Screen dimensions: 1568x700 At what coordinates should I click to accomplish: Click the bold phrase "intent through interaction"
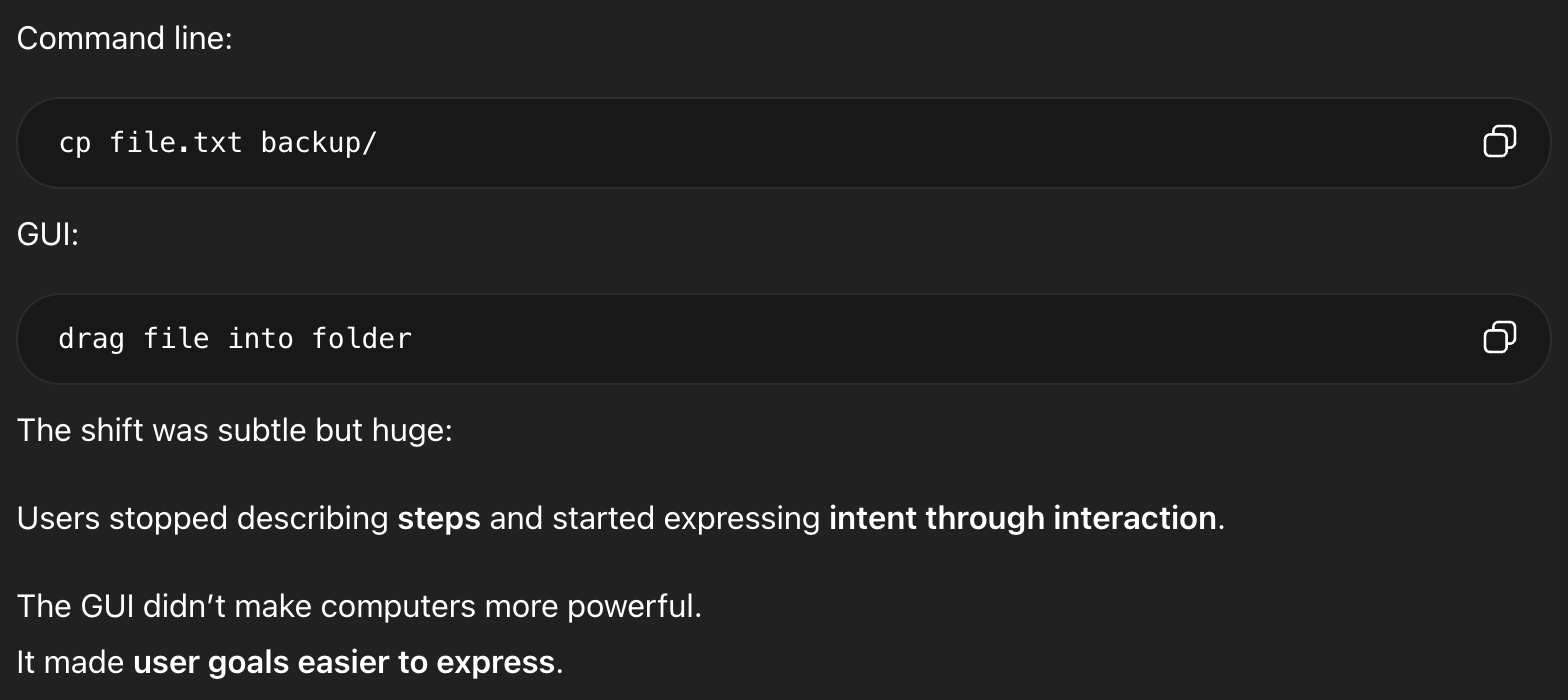1022,518
